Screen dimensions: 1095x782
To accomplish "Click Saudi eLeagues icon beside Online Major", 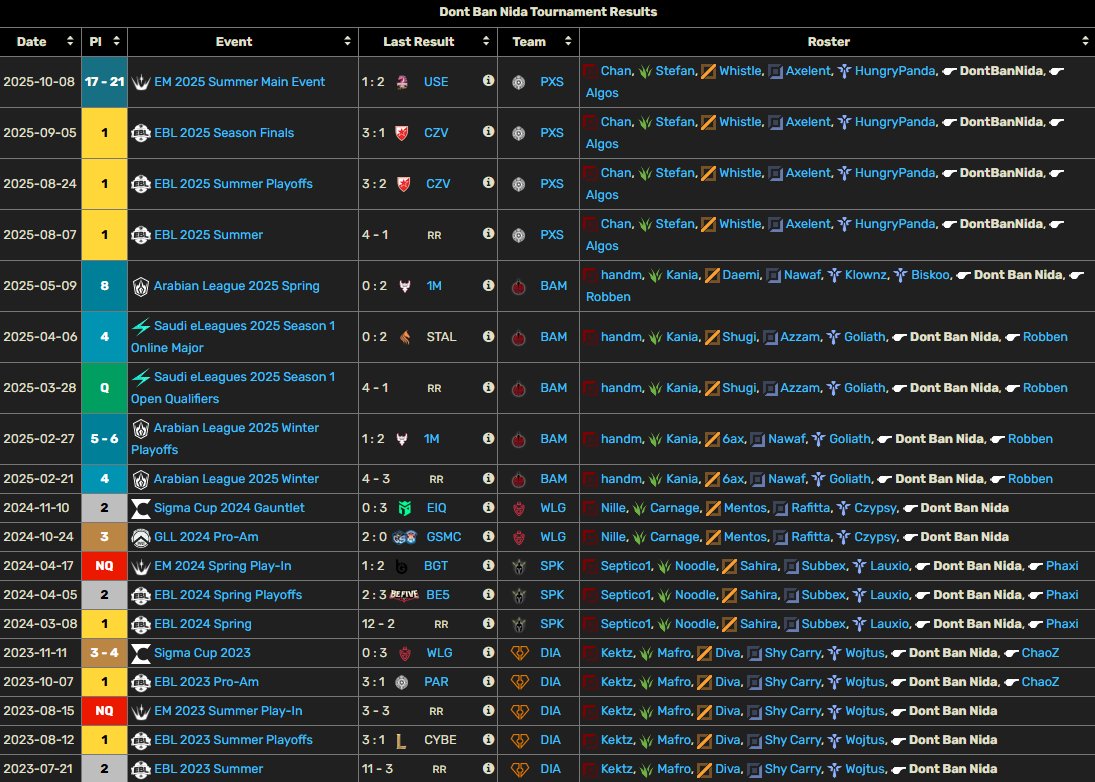I will click(141, 326).
